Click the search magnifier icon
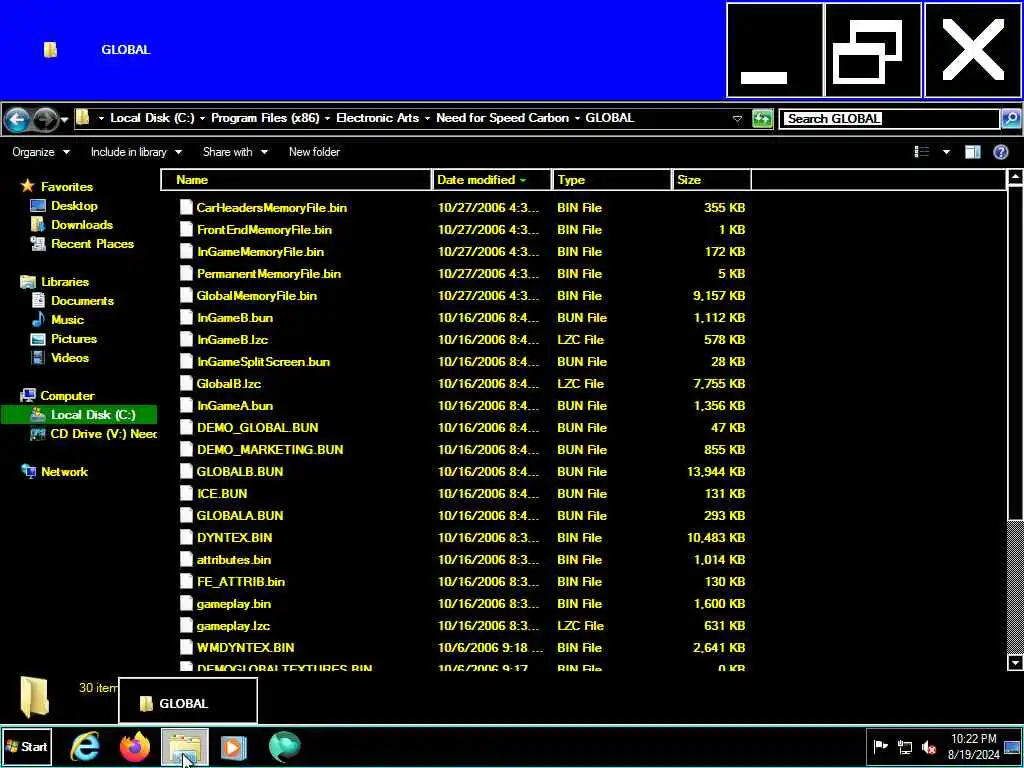The image size is (1024, 768). tap(1010, 119)
